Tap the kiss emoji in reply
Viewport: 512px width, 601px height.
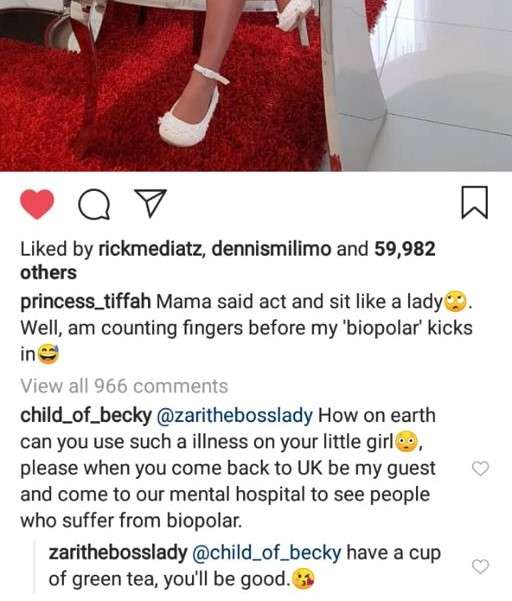pyautogui.click(x=304, y=579)
